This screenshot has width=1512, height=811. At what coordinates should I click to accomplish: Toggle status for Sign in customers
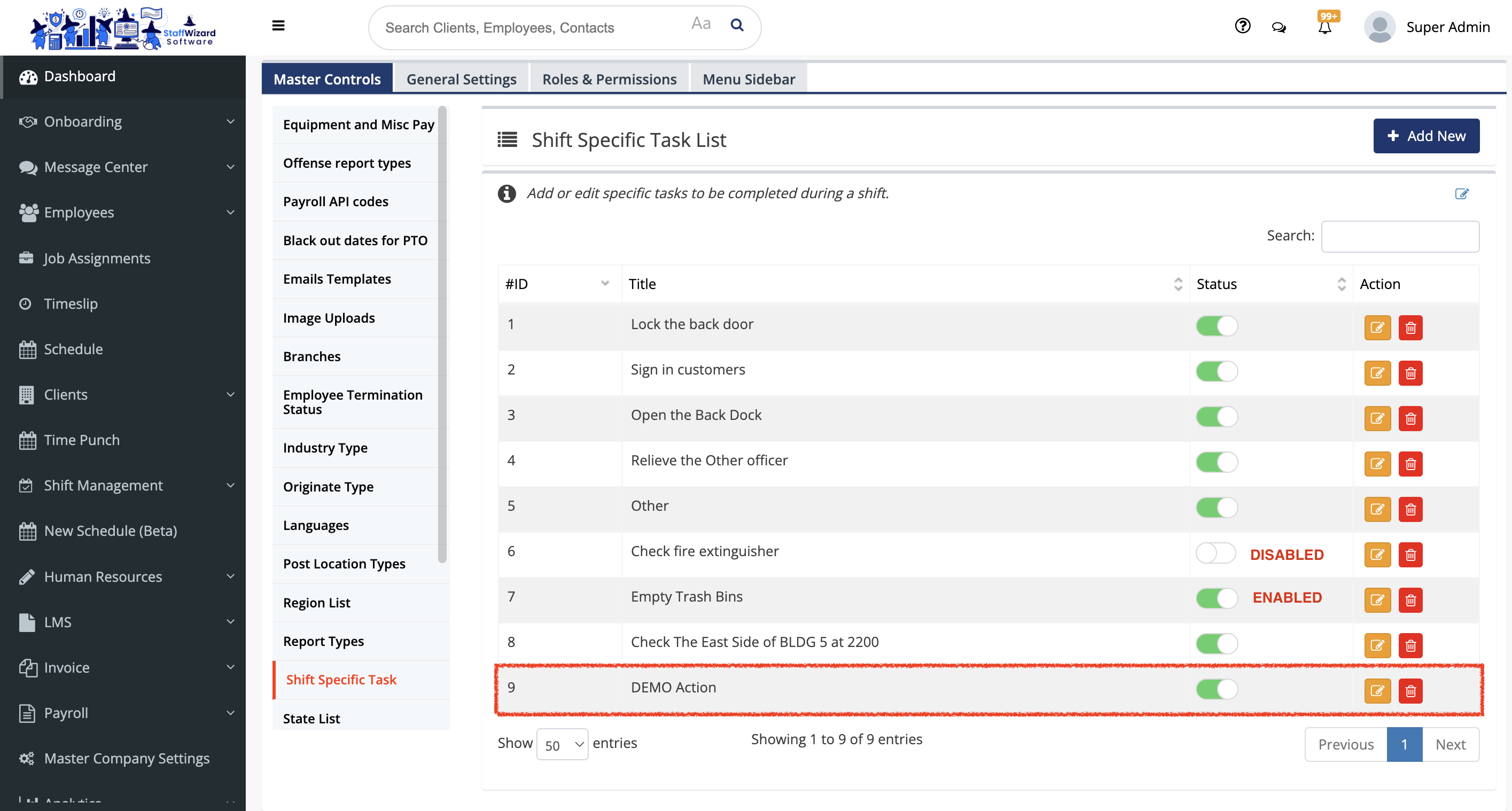(1217, 371)
